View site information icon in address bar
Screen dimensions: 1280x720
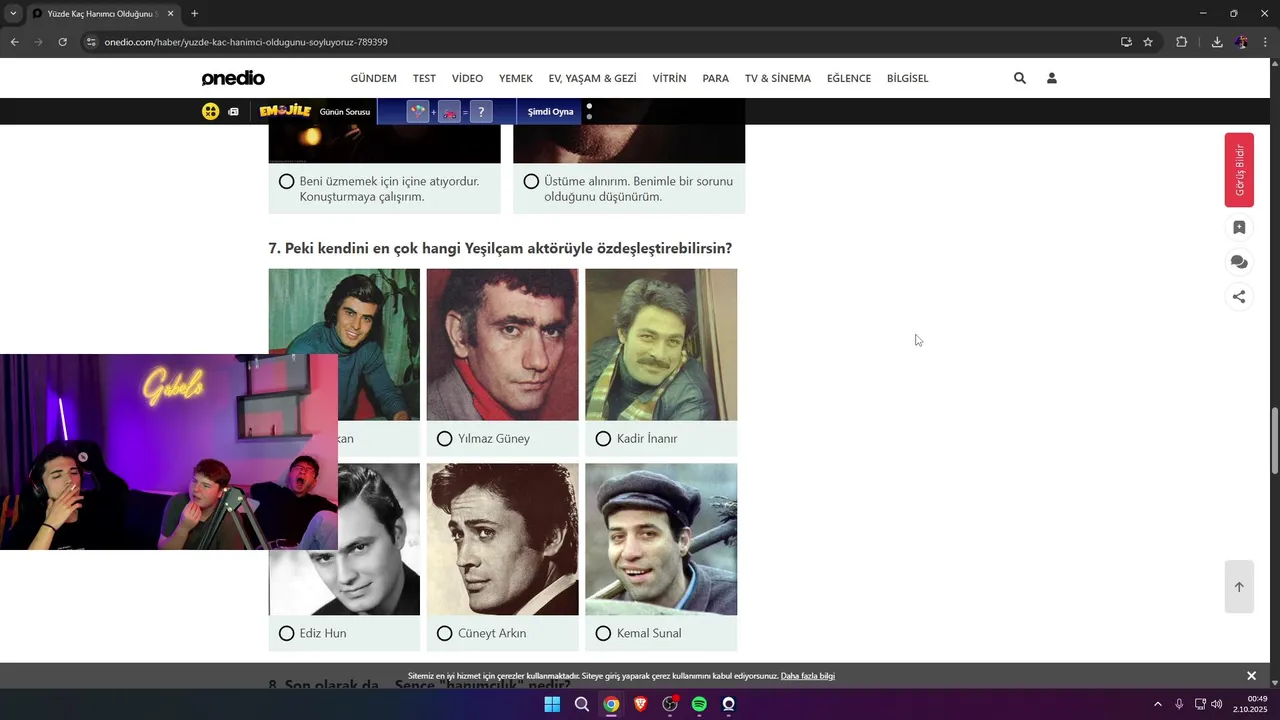pos(91,42)
